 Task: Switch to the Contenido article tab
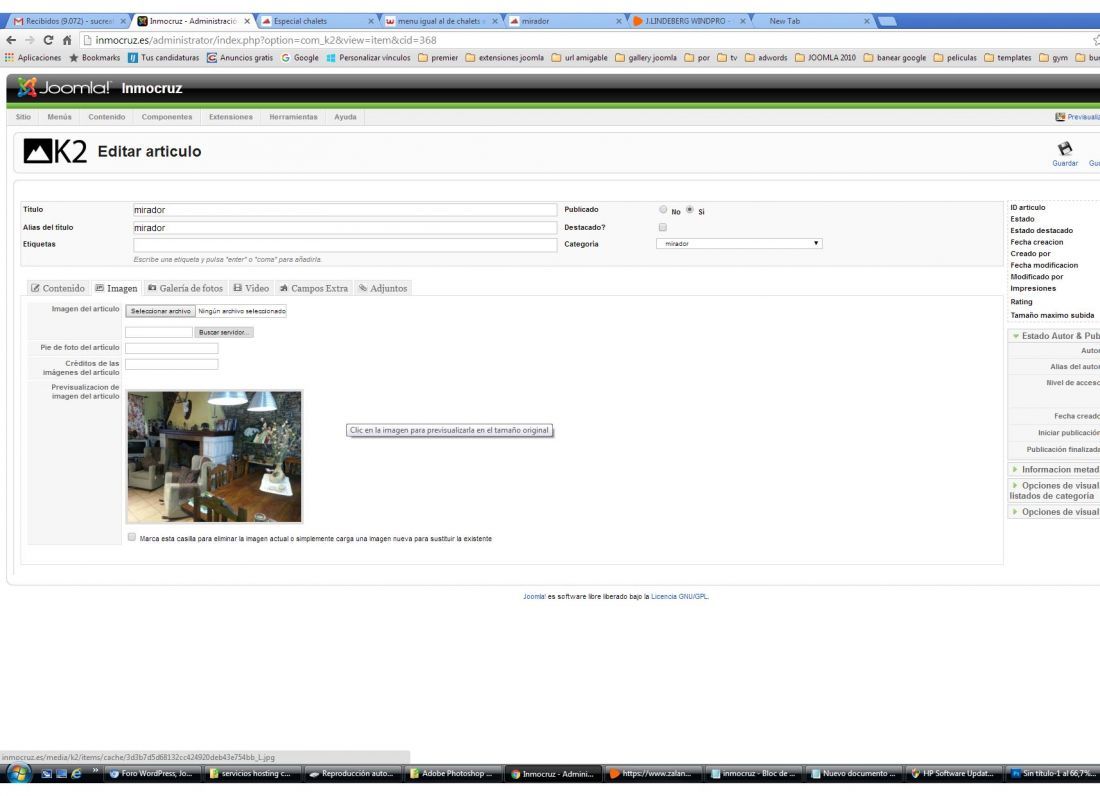58,288
